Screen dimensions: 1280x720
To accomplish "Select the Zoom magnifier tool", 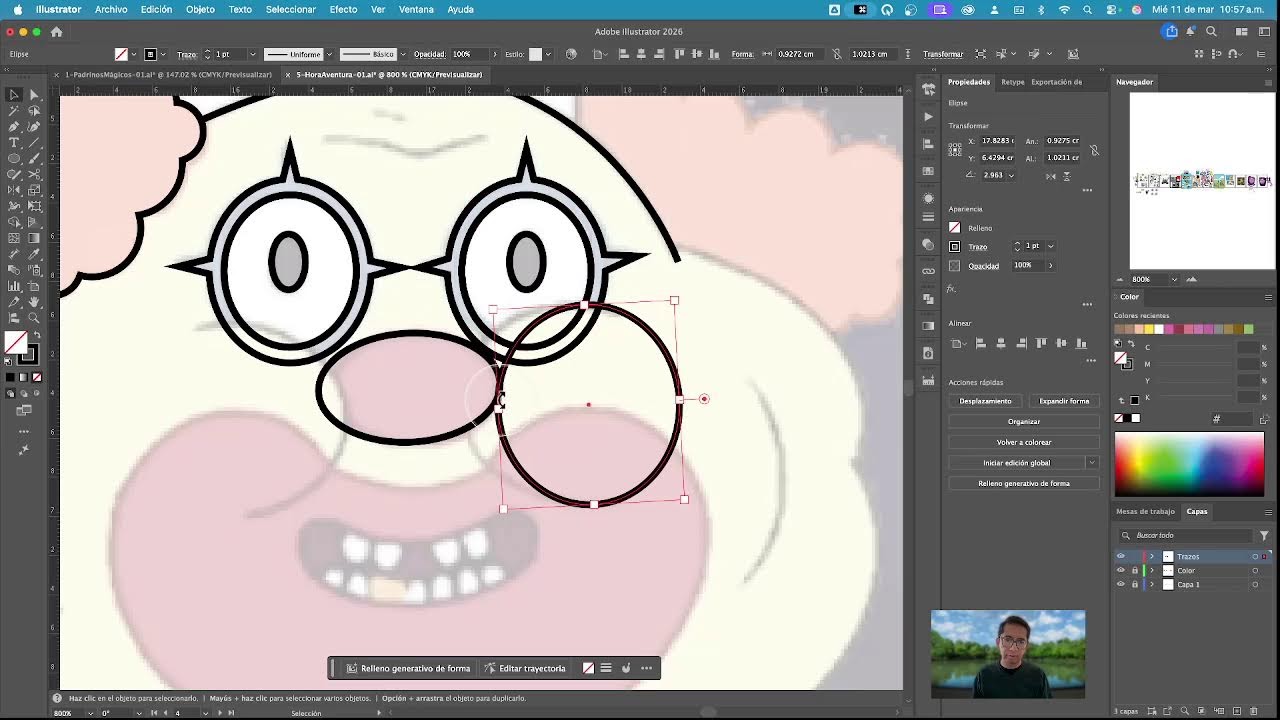I will [33, 318].
